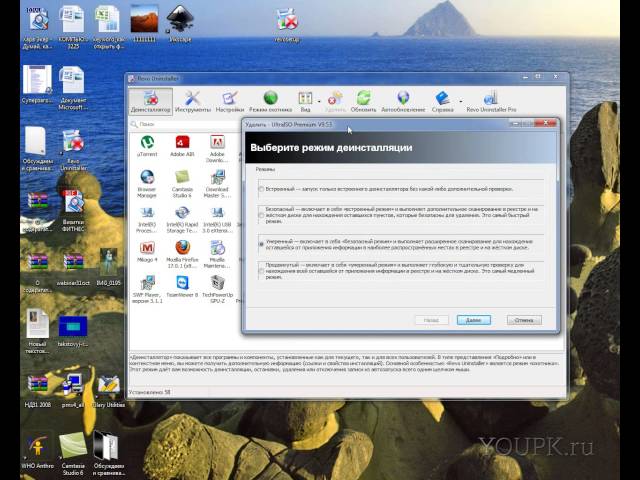Choose the Безопасный uninstall mode
The width and height of the screenshot is (640, 480).
[261, 215]
